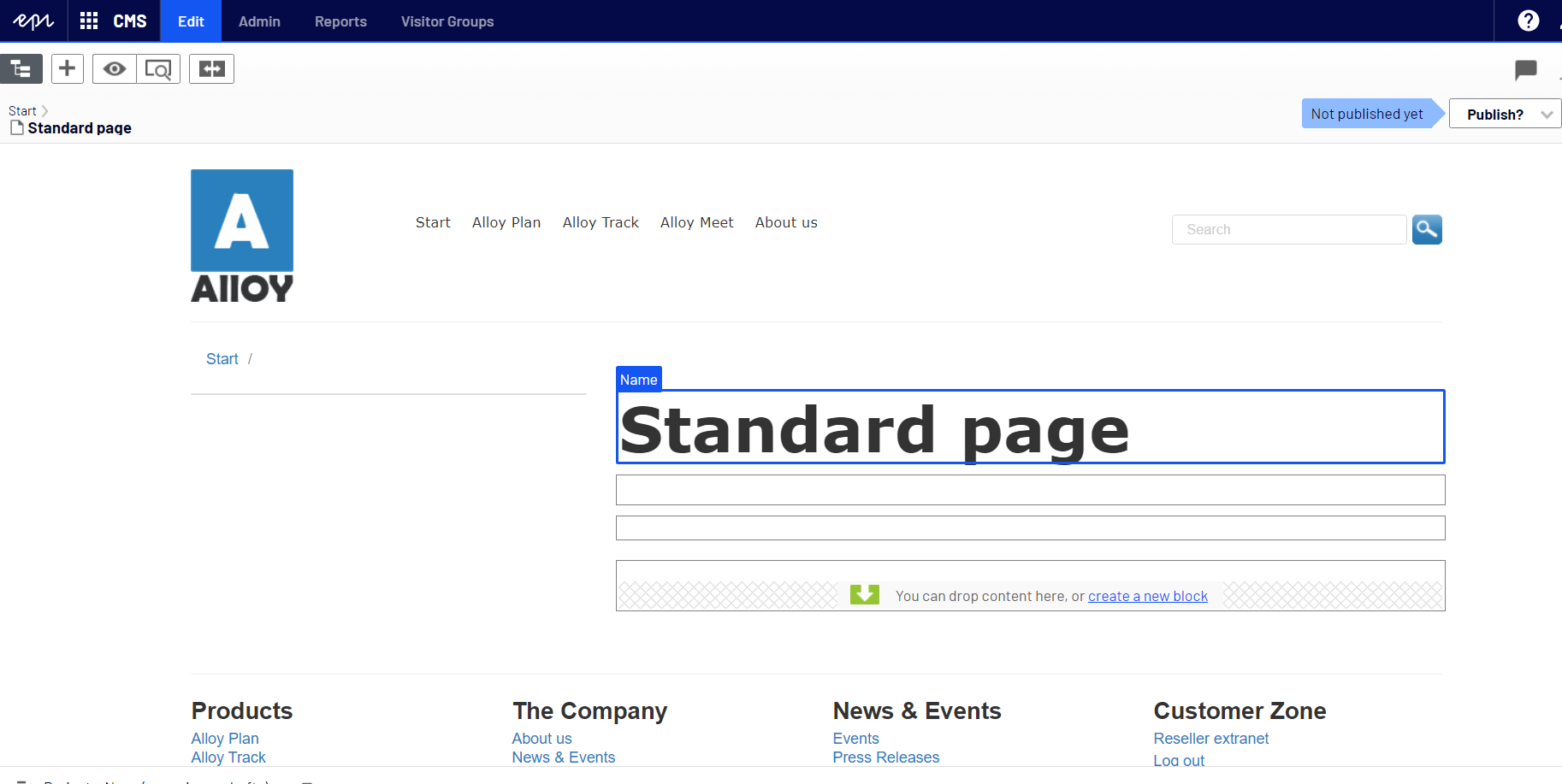Click the Episerver logo

32,21
